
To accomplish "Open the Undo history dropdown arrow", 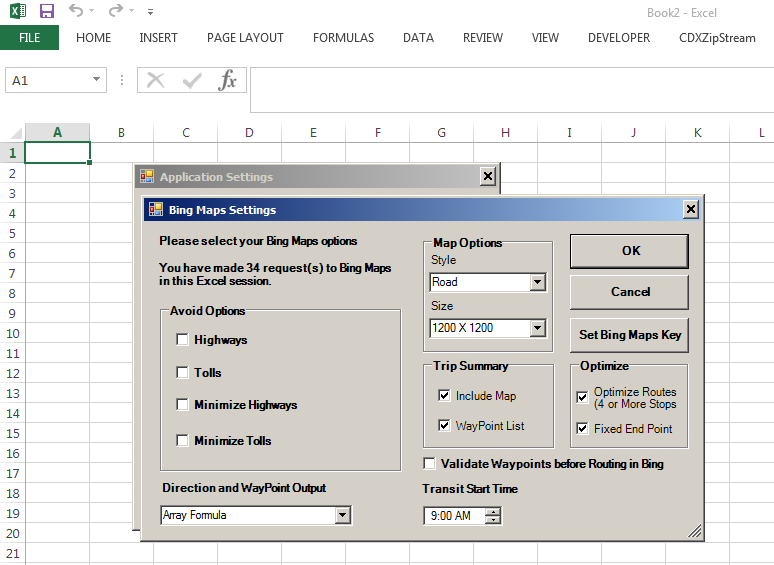I will click(91, 10).
